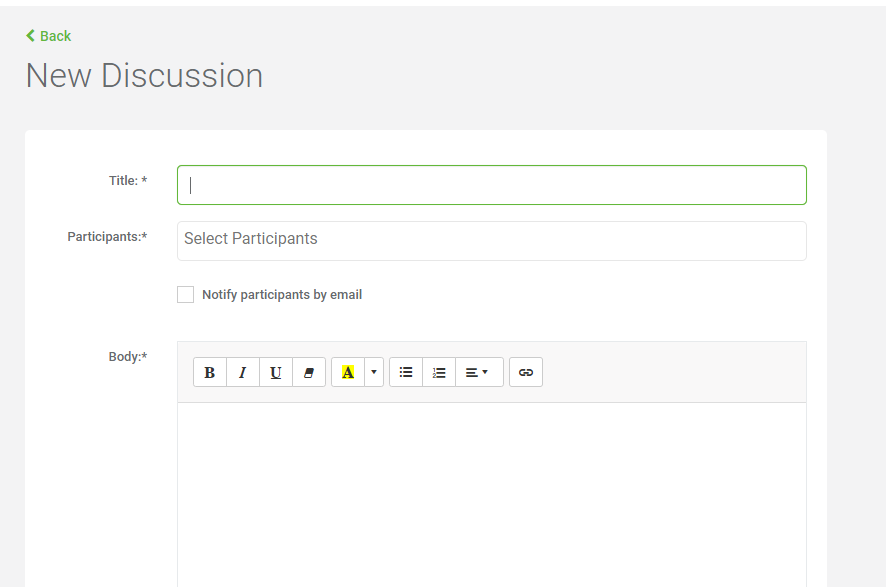The image size is (886, 587).
Task: Insert an ordered numbered list
Action: coord(439,372)
